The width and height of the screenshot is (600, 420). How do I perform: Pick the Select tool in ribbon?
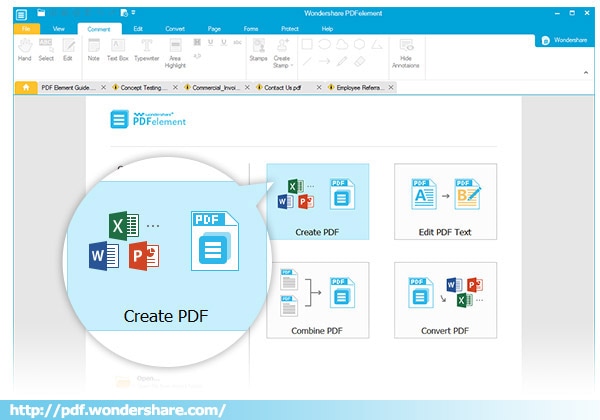[47, 50]
